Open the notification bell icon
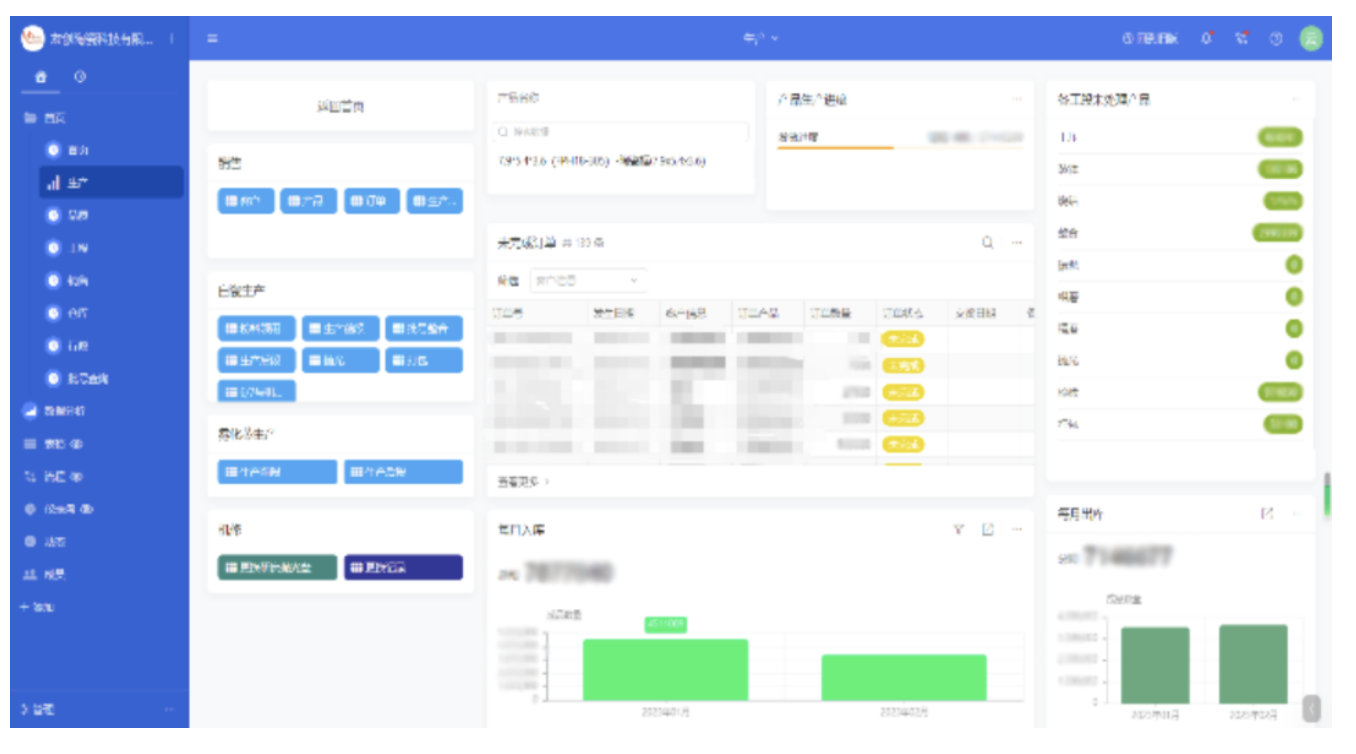 point(1207,38)
